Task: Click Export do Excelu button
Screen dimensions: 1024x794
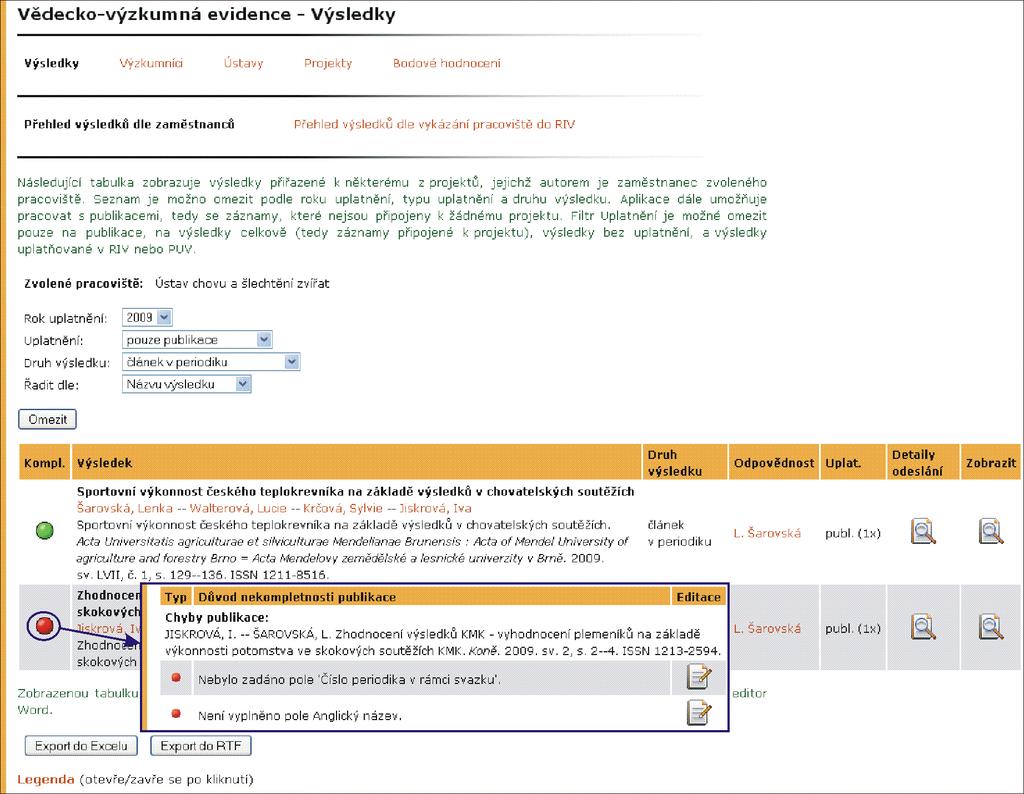Action: (82, 746)
